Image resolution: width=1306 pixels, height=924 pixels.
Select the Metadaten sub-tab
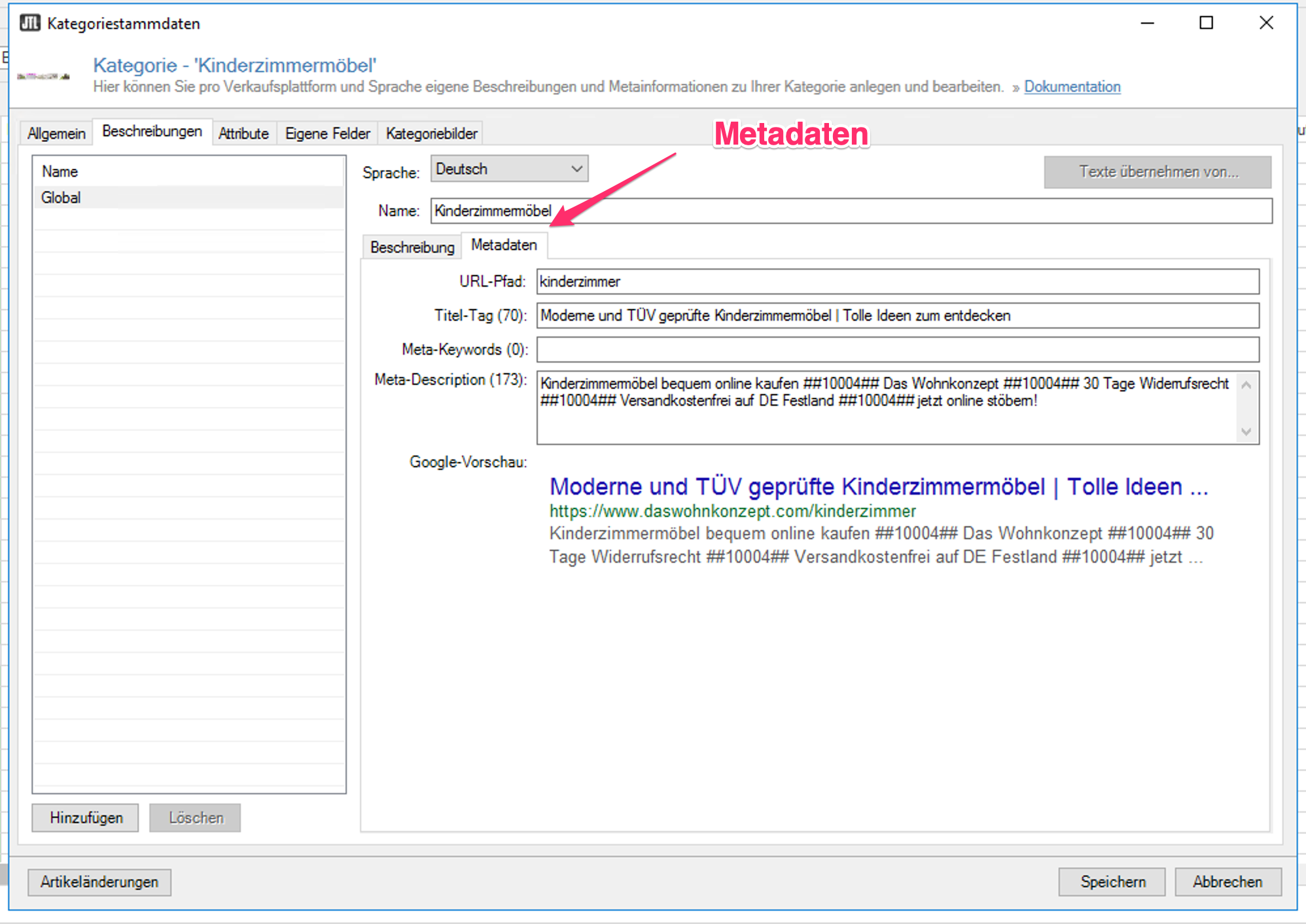tap(504, 245)
